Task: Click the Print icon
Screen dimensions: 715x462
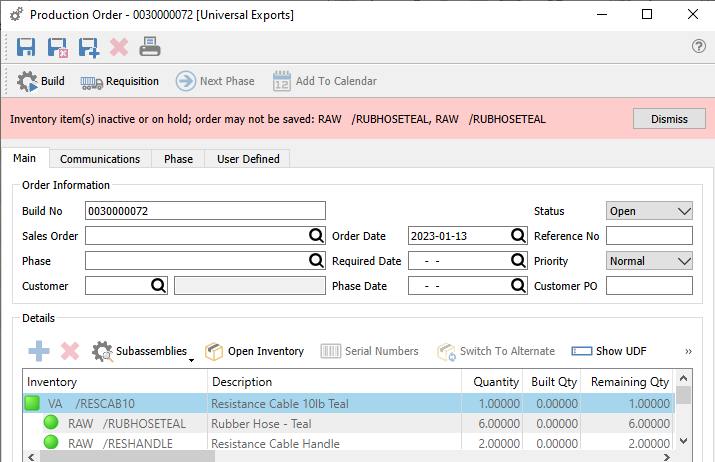Action: pos(150,47)
